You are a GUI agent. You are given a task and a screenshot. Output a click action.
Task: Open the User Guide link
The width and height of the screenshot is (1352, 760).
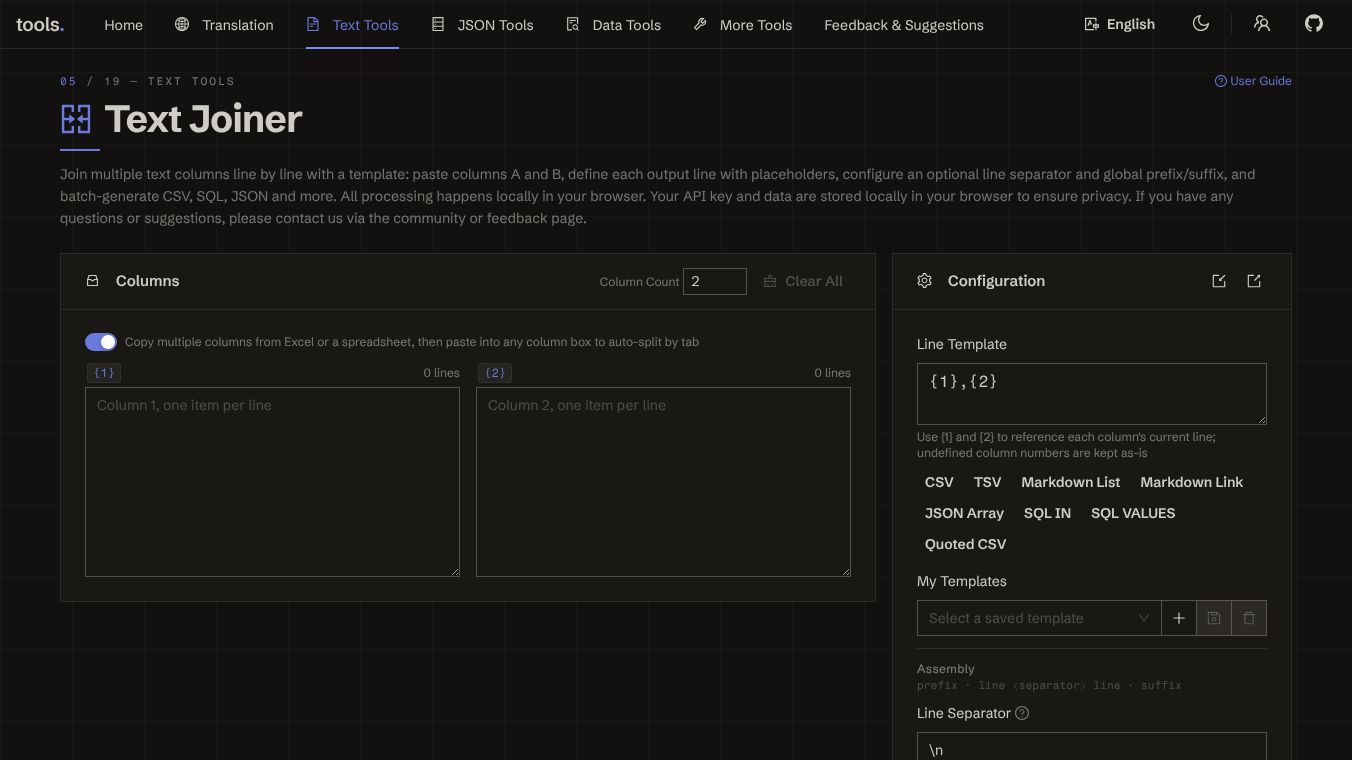pos(1253,81)
